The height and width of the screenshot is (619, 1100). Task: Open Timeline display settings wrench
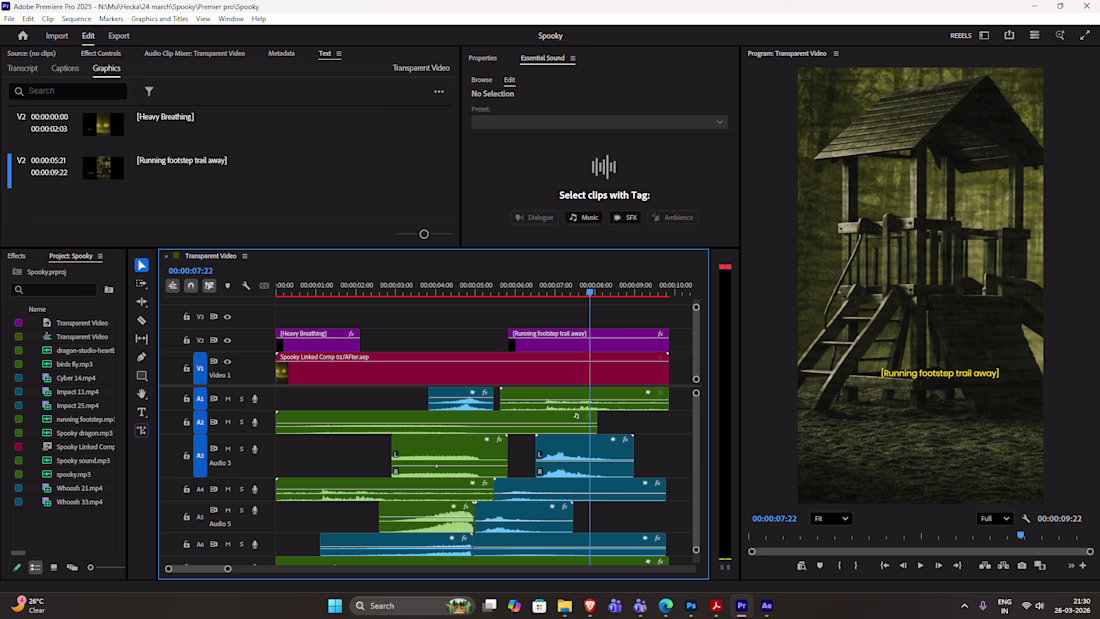coord(246,286)
